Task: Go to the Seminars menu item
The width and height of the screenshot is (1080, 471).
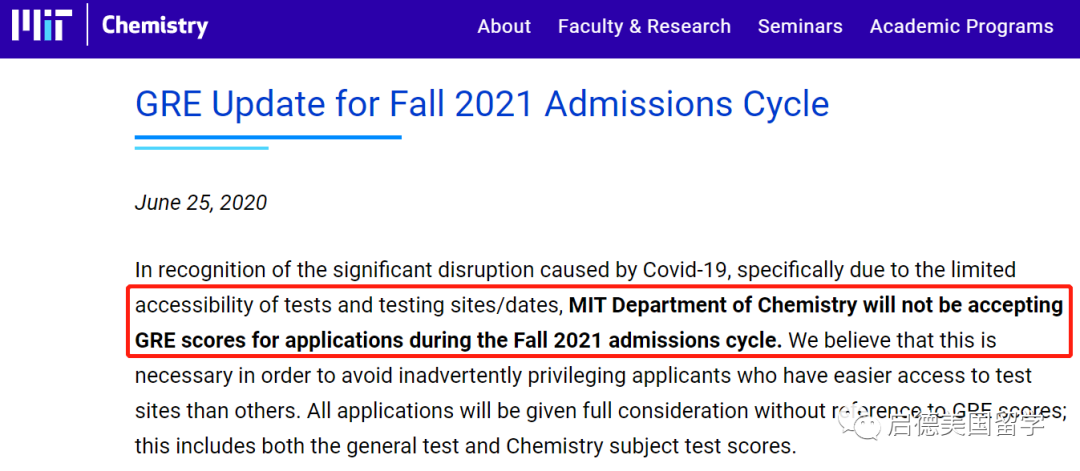Action: point(800,27)
